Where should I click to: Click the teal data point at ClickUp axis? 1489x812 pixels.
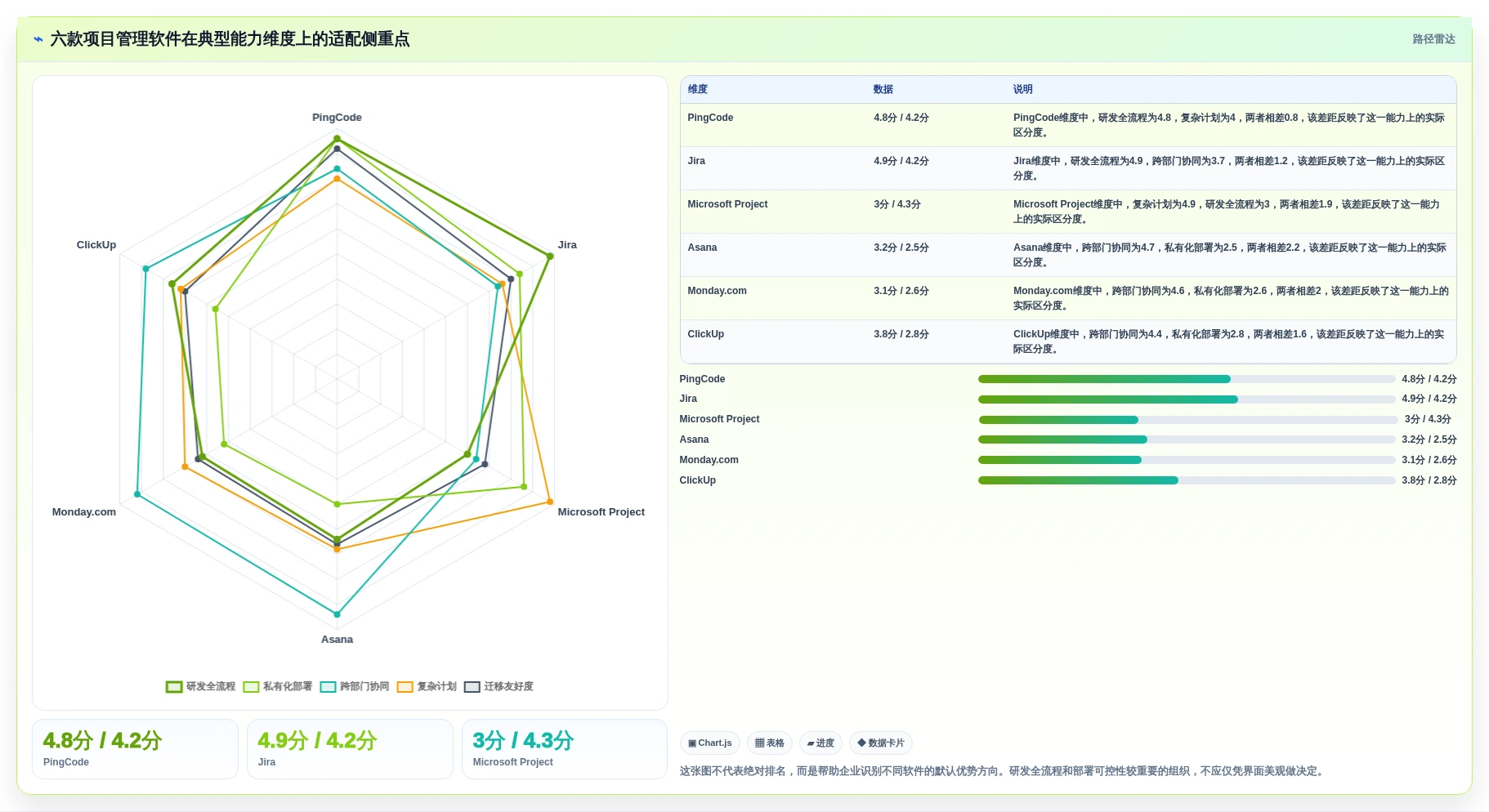(145, 269)
